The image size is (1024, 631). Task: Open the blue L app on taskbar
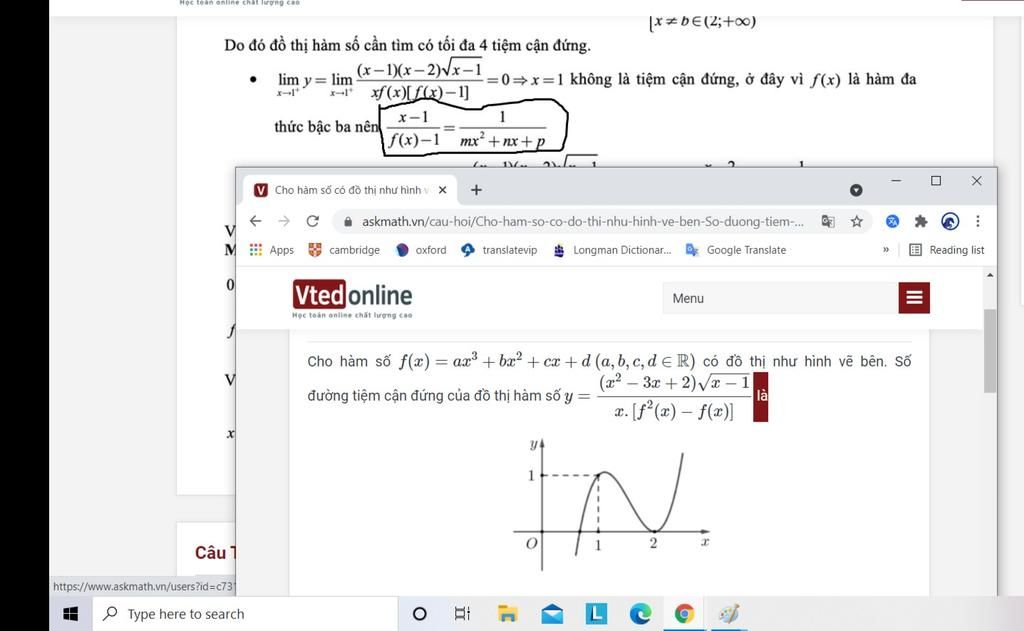596,613
